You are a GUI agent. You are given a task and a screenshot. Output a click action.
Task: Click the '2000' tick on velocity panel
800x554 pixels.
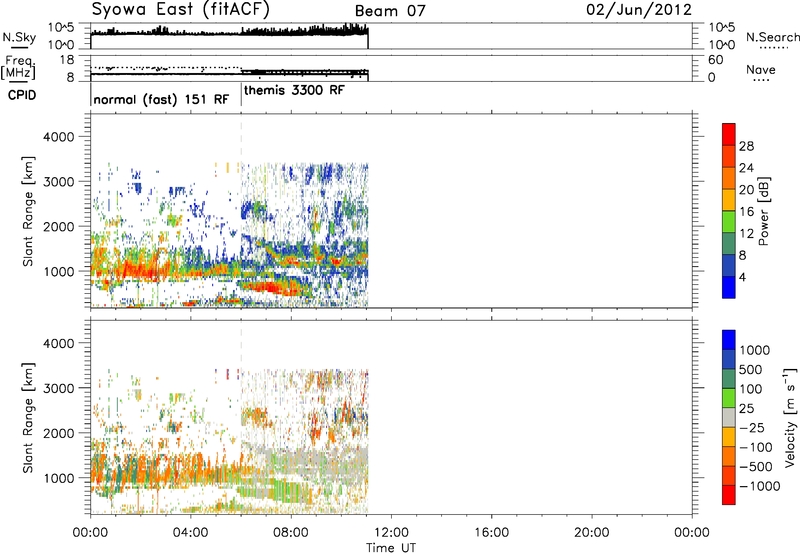(58, 433)
